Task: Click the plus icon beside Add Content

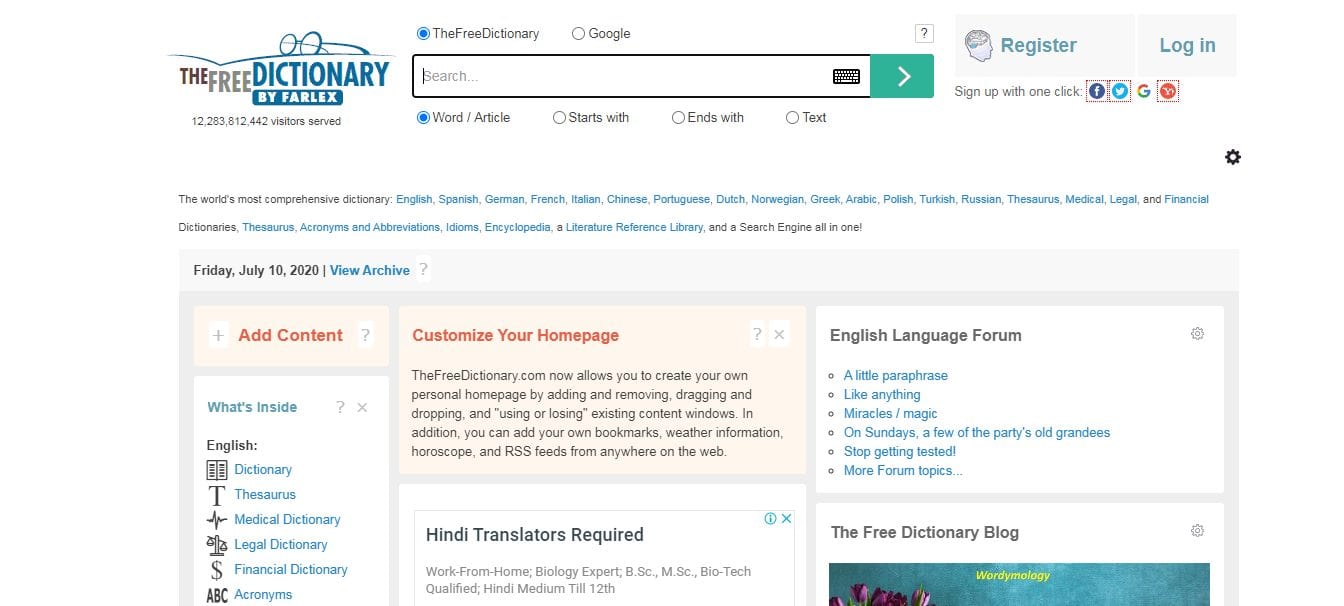Action: [219, 336]
